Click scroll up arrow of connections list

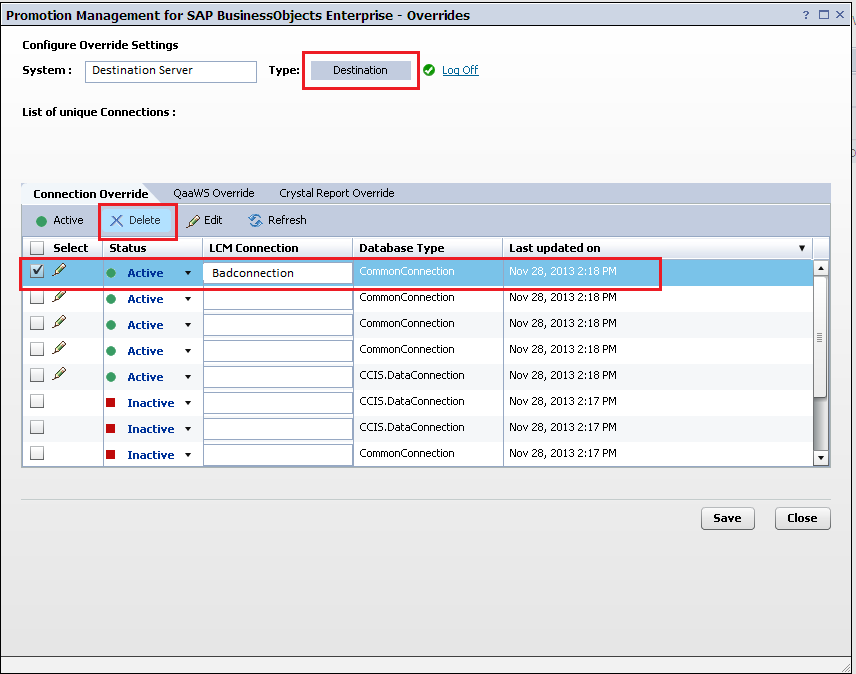821,268
